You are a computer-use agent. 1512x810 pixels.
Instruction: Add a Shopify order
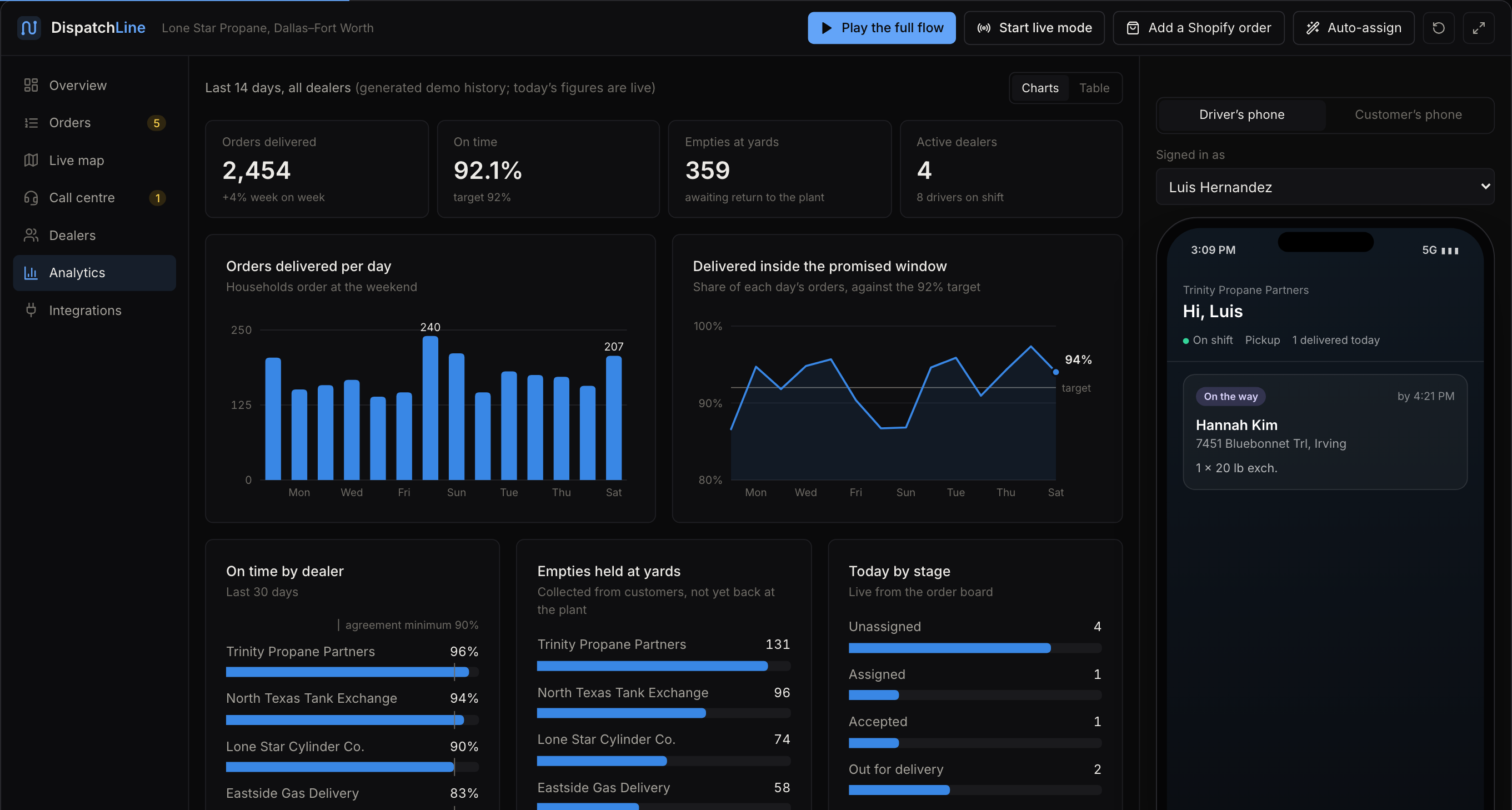pos(1198,28)
